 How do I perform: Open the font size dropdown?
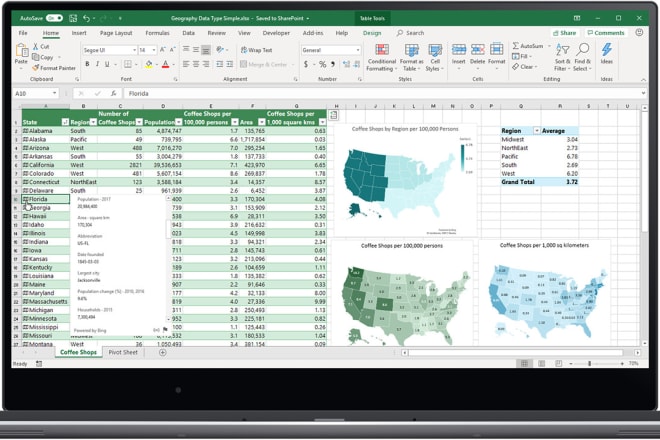(x=154, y=50)
